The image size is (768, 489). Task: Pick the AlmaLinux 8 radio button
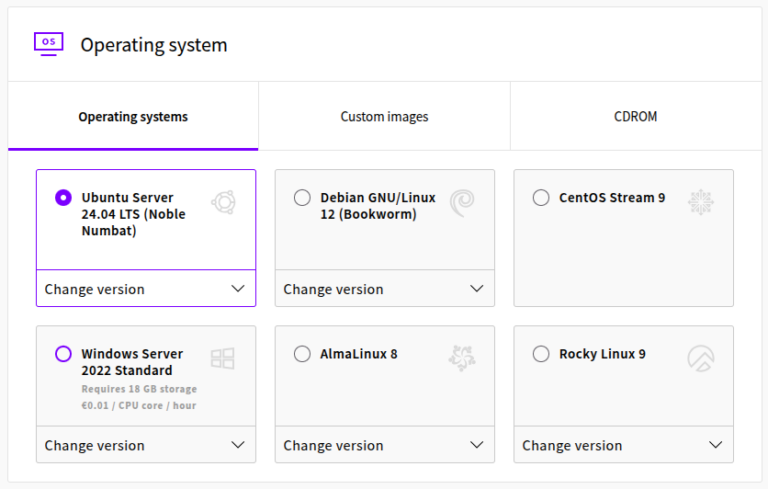pyautogui.click(x=302, y=354)
